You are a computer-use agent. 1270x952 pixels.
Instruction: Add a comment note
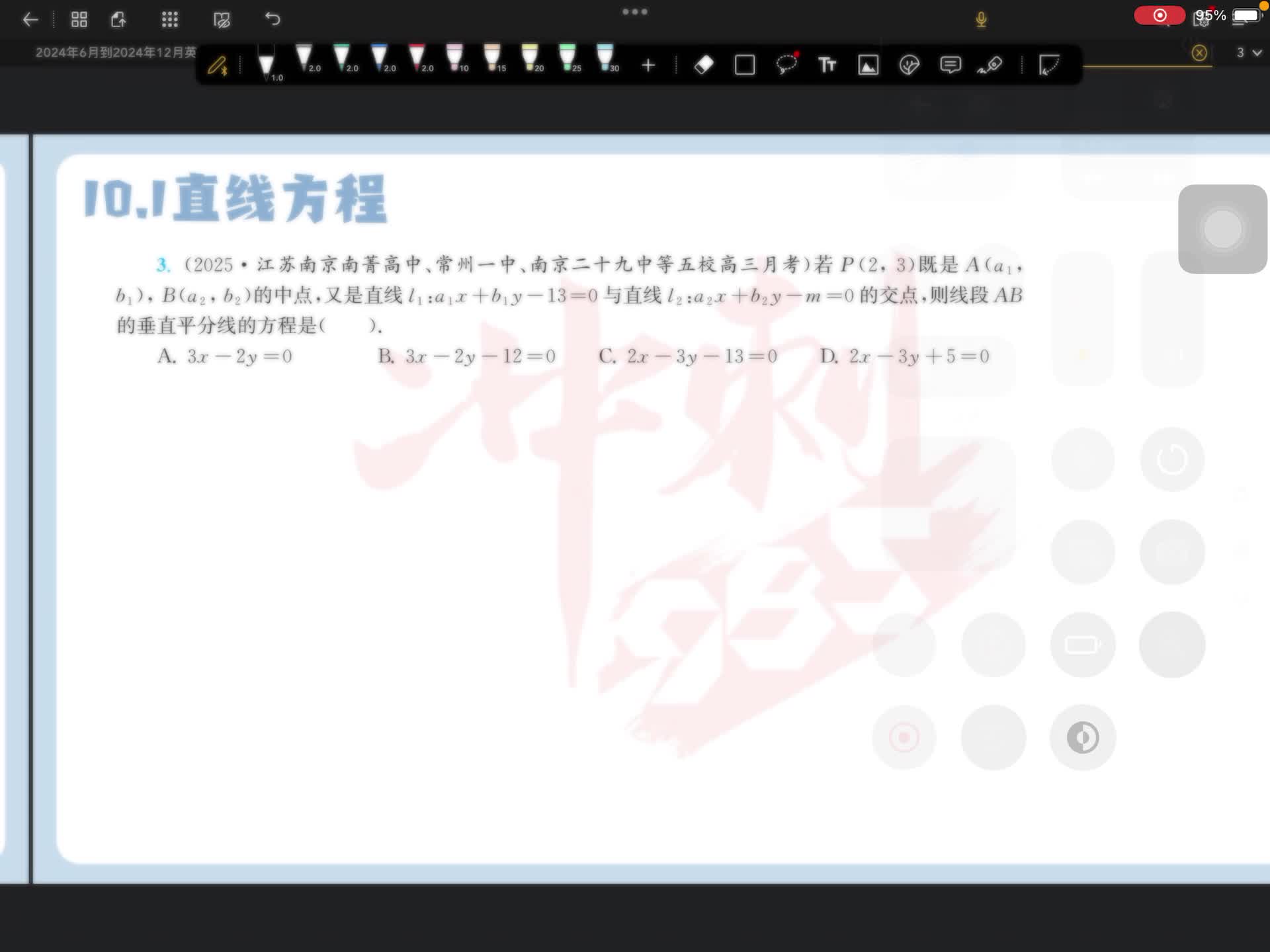(x=950, y=65)
